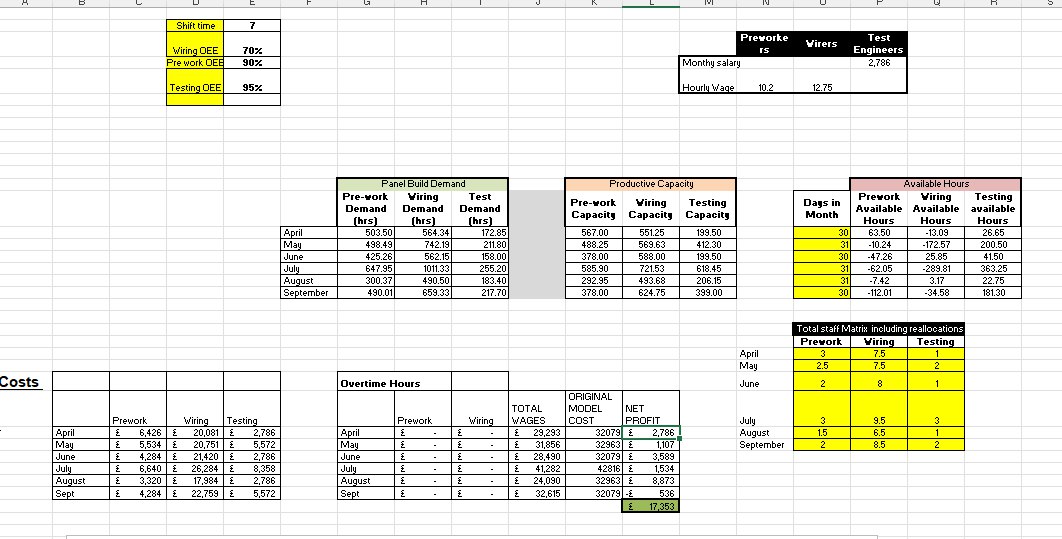The width and height of the screenshot is (1062, 539).
Task: Select April pre-work demand 503.50
Action: coord(366,232)
